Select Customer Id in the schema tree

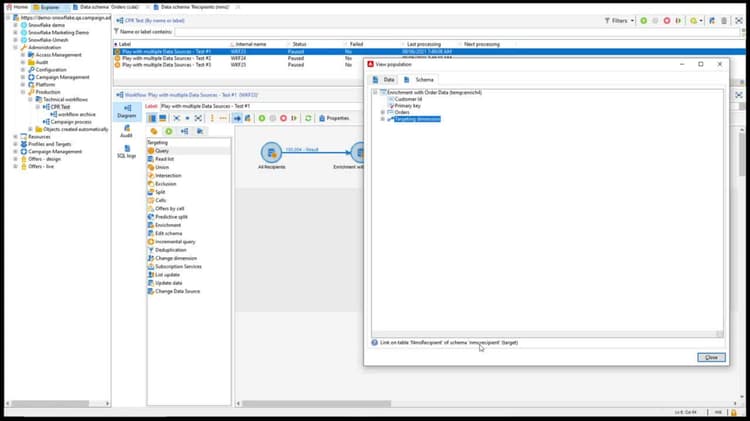pyautogui.click(x=408, y=99)
